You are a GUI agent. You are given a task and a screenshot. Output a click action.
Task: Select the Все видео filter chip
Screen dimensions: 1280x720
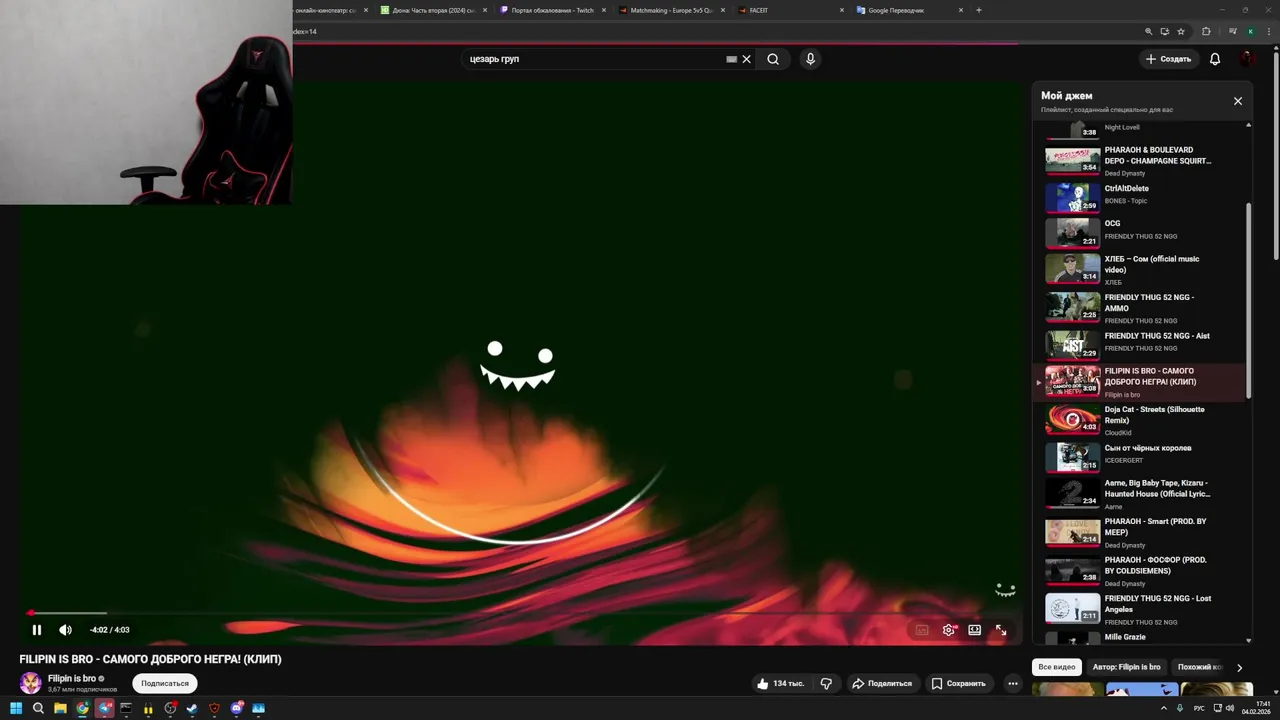click(x=1057, y=667)
